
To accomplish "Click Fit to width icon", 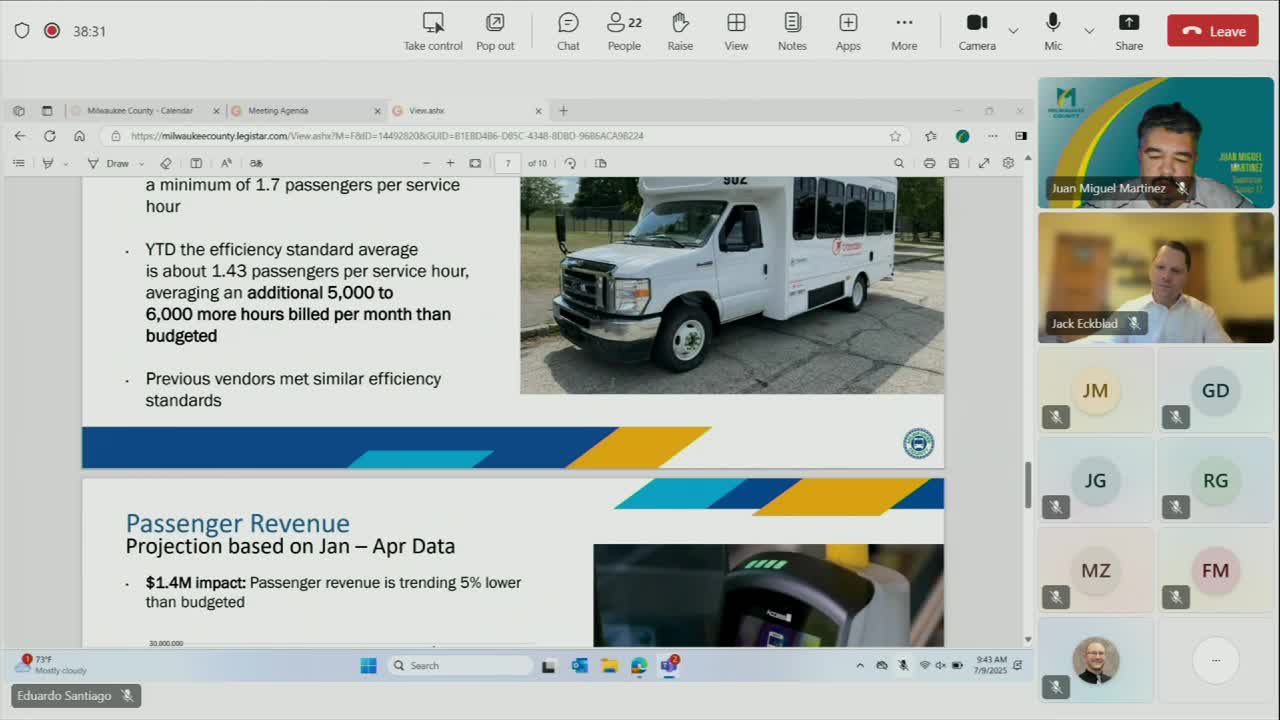I will click(475, 163).
